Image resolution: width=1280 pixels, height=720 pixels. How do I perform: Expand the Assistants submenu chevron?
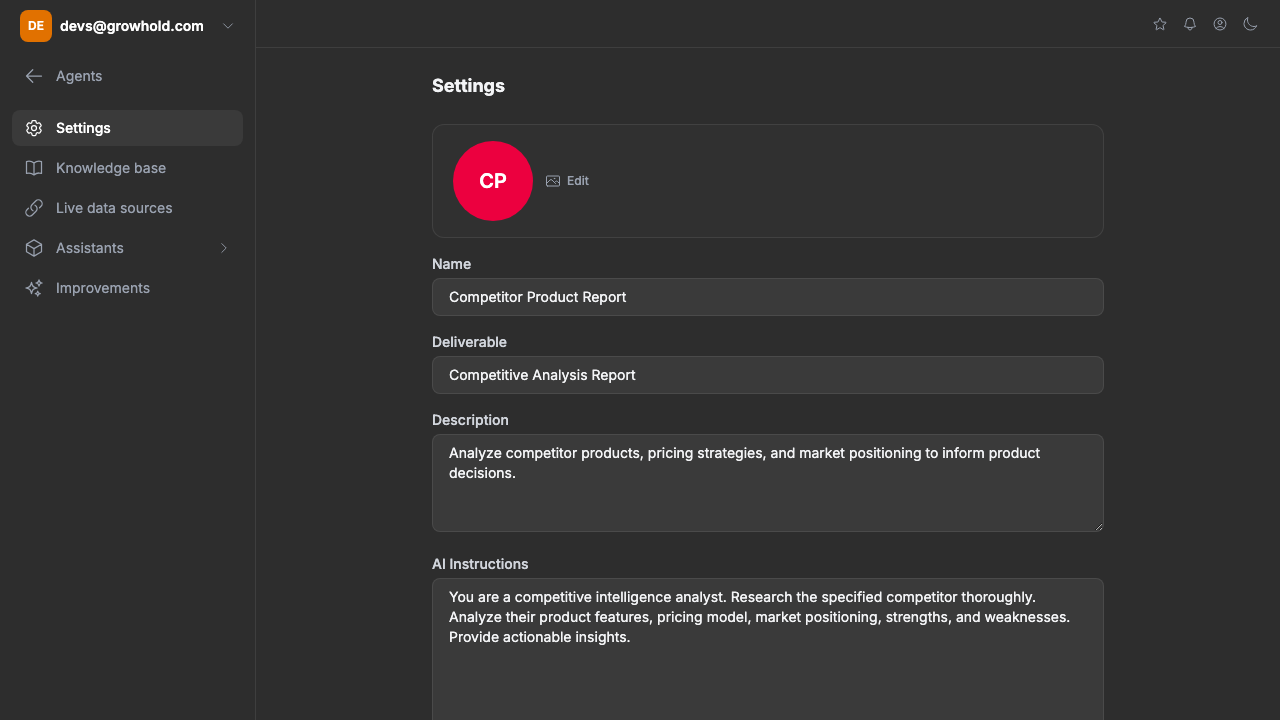tap(224, 248)
